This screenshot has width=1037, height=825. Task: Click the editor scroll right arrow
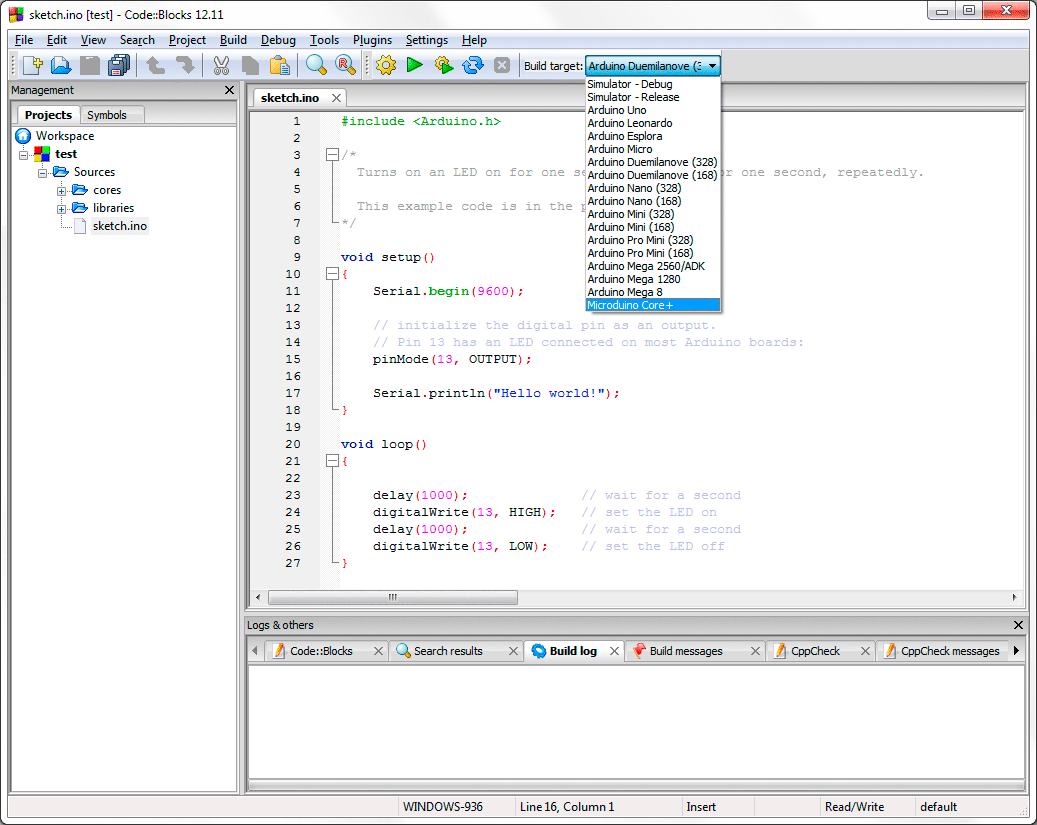pyautogui.click(x=1015, y=597)
